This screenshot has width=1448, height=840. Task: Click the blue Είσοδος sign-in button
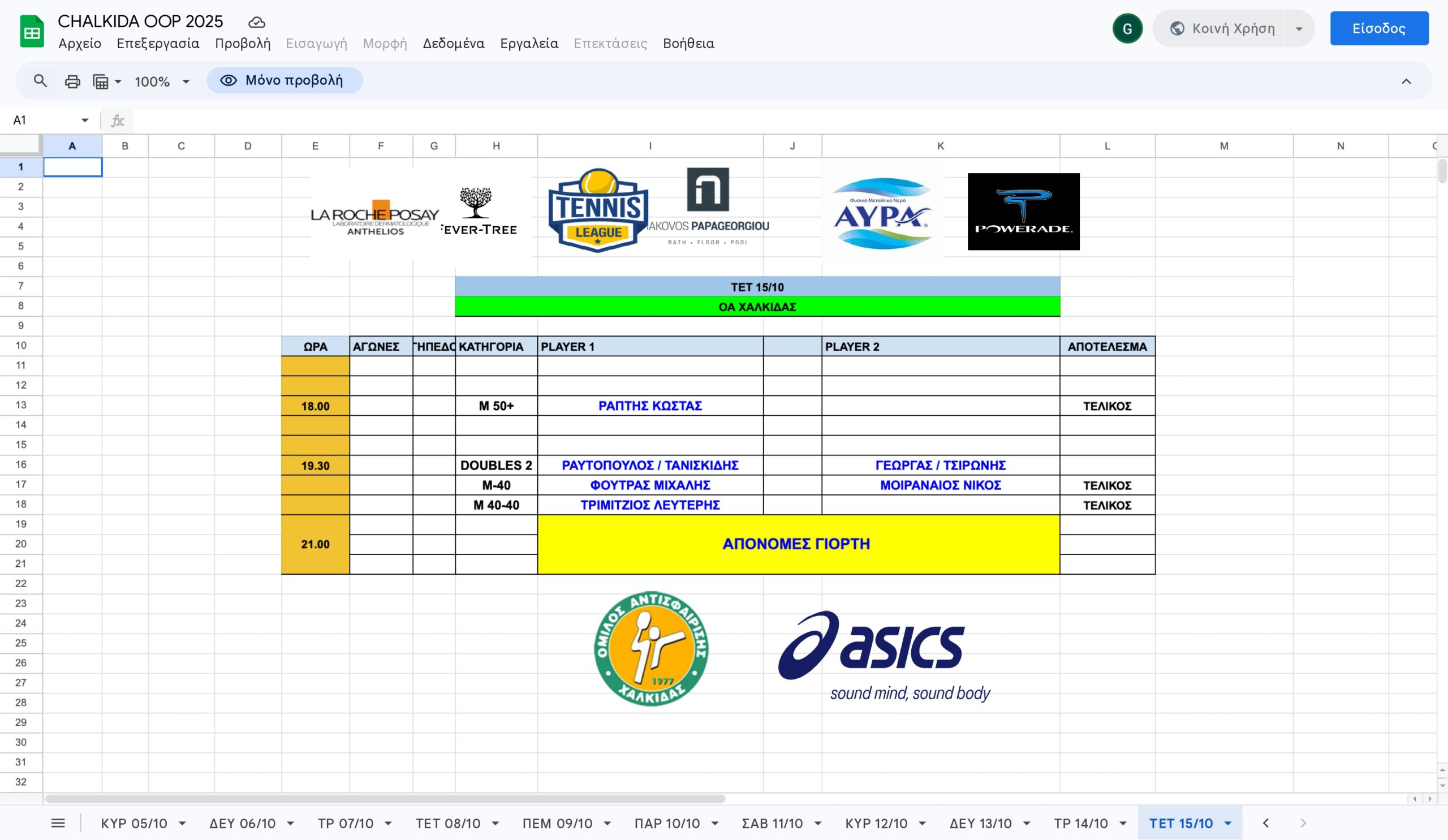[1378, 29]
